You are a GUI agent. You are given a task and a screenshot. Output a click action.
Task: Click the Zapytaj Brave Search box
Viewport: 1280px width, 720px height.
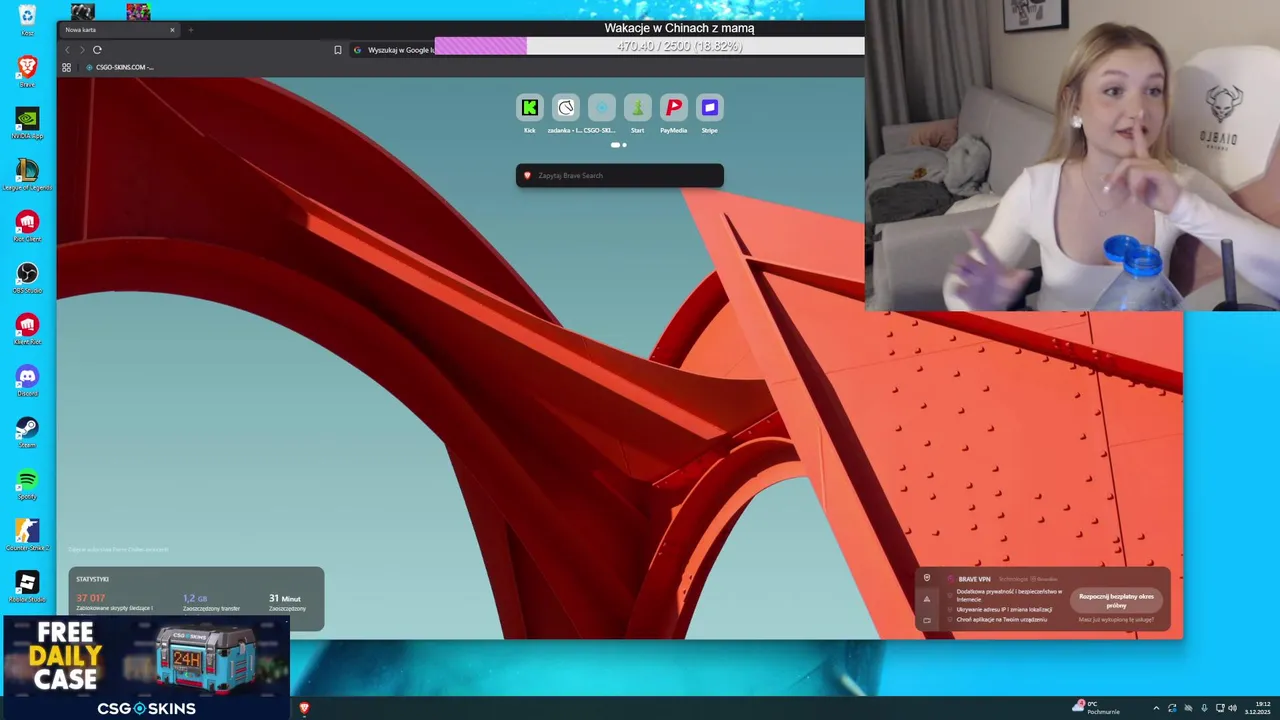click(x=619, y=176)
